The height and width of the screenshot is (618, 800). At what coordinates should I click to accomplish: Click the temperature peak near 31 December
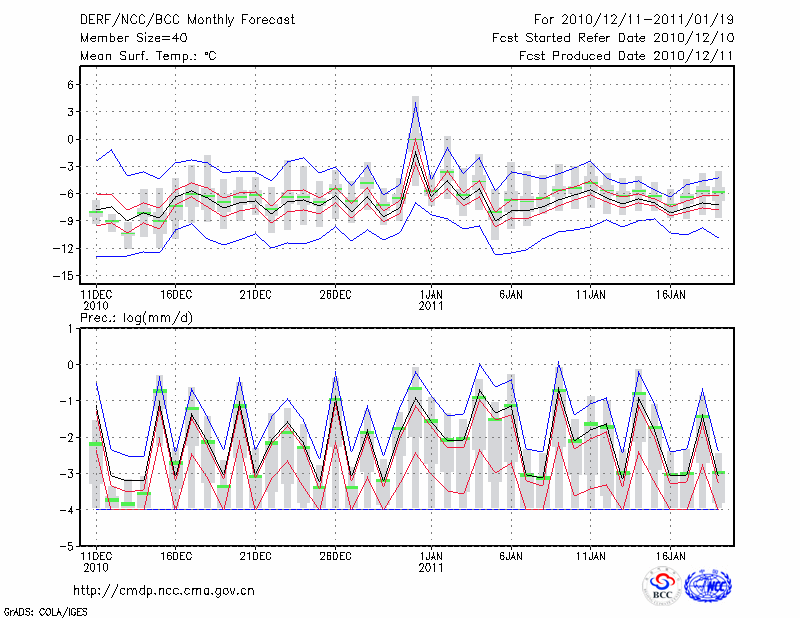click(415, 103)
